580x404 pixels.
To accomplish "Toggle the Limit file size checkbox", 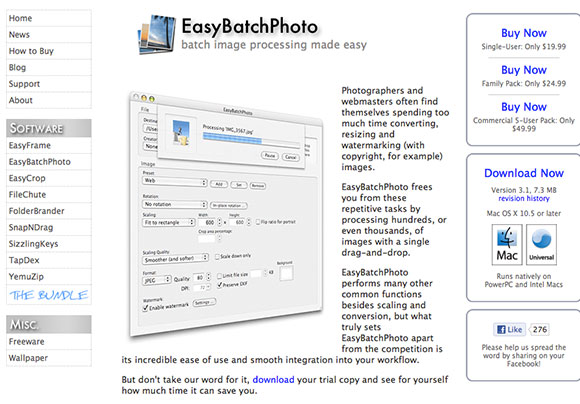I will (219, 276).
